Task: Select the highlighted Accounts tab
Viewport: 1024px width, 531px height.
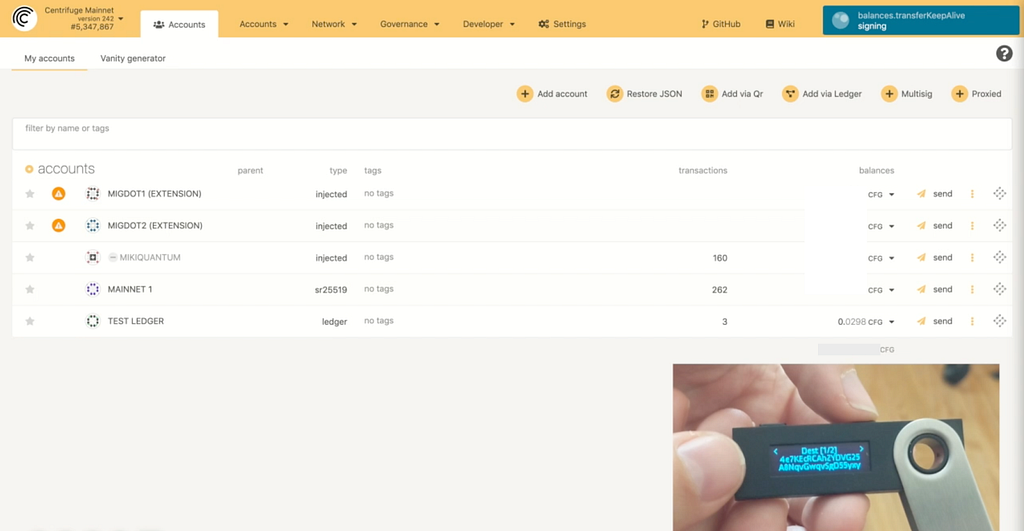Action: click(x=179, y=24)
